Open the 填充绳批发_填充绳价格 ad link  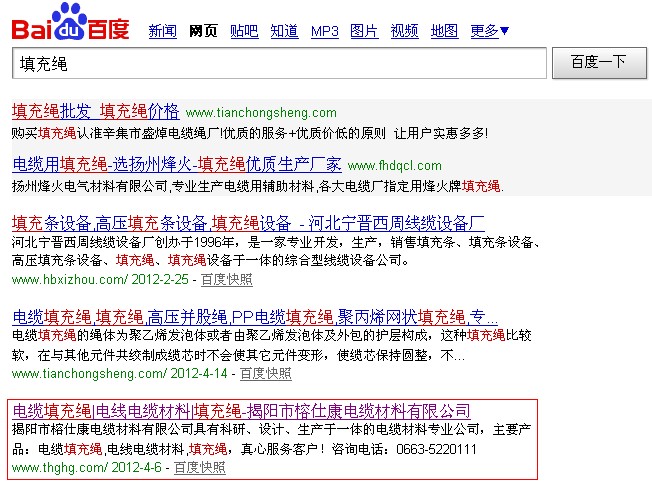(96, 111)
